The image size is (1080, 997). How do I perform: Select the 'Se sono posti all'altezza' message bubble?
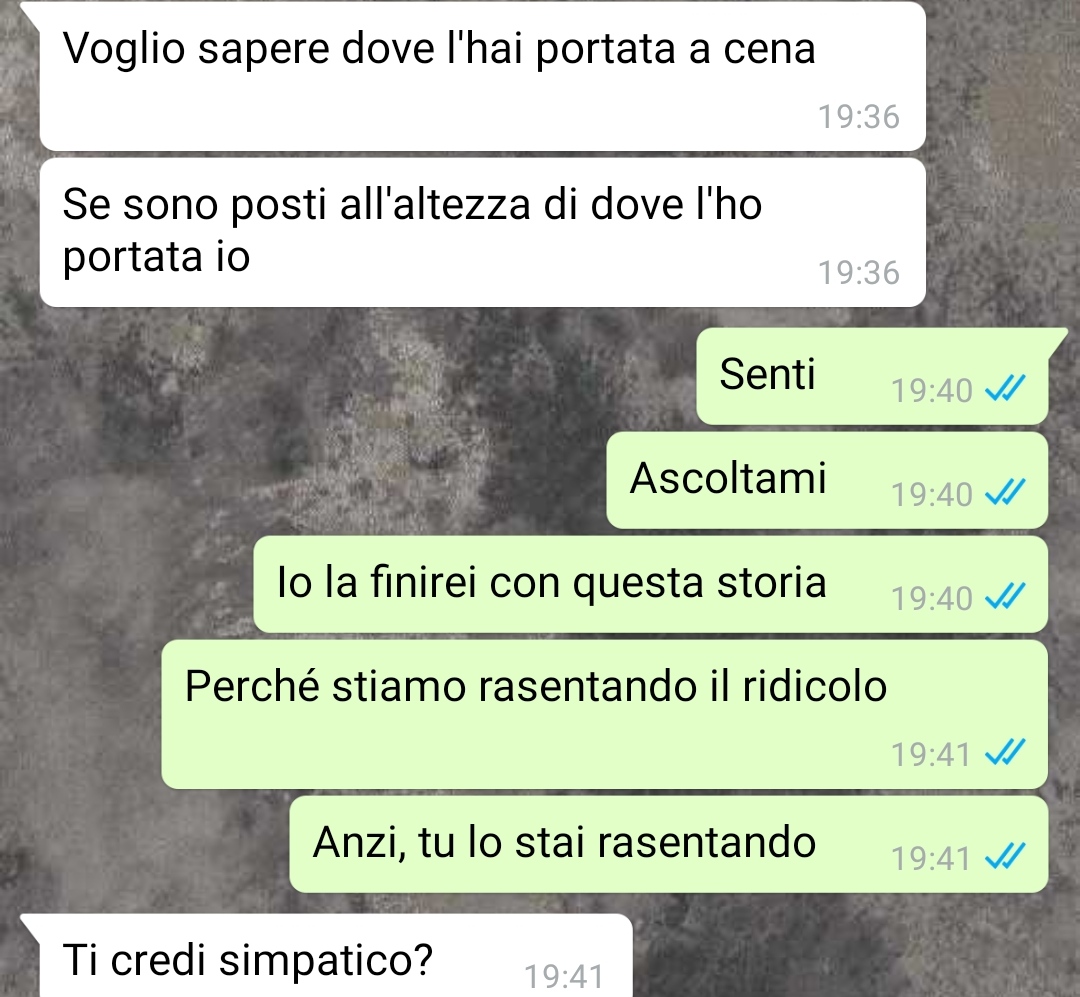[x=482, y=232]
